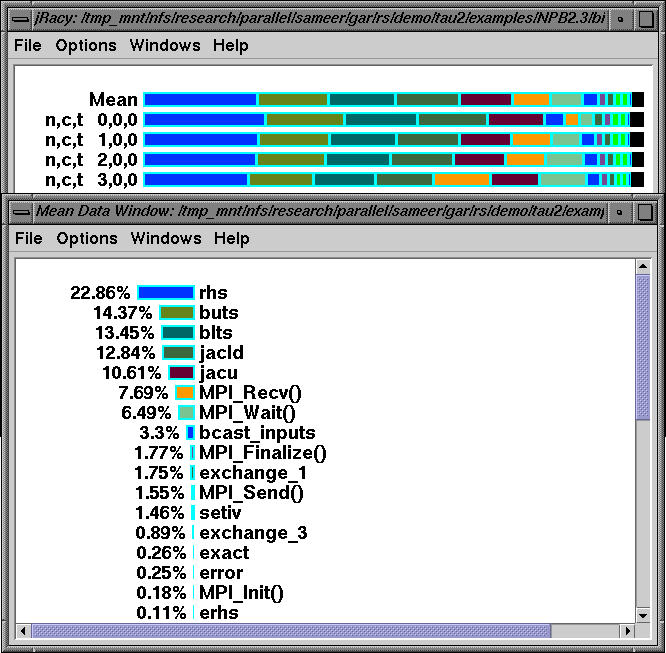Click the setiv function name
Screen dimensions: 666x653
(x=220, y=513)
